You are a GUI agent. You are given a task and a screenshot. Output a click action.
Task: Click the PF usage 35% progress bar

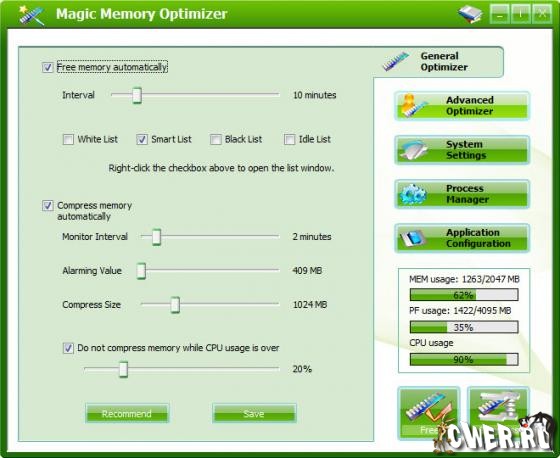click(x=464, y=327)
